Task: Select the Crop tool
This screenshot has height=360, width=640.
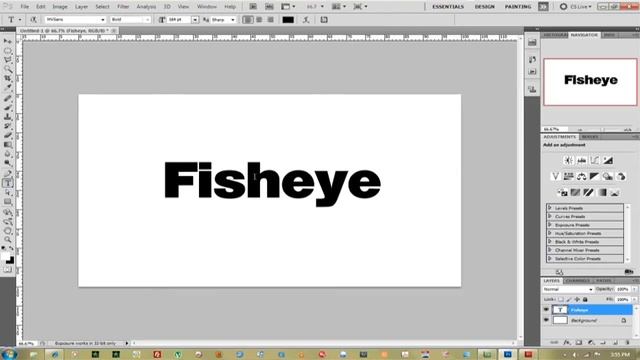Action: [8, 78]
